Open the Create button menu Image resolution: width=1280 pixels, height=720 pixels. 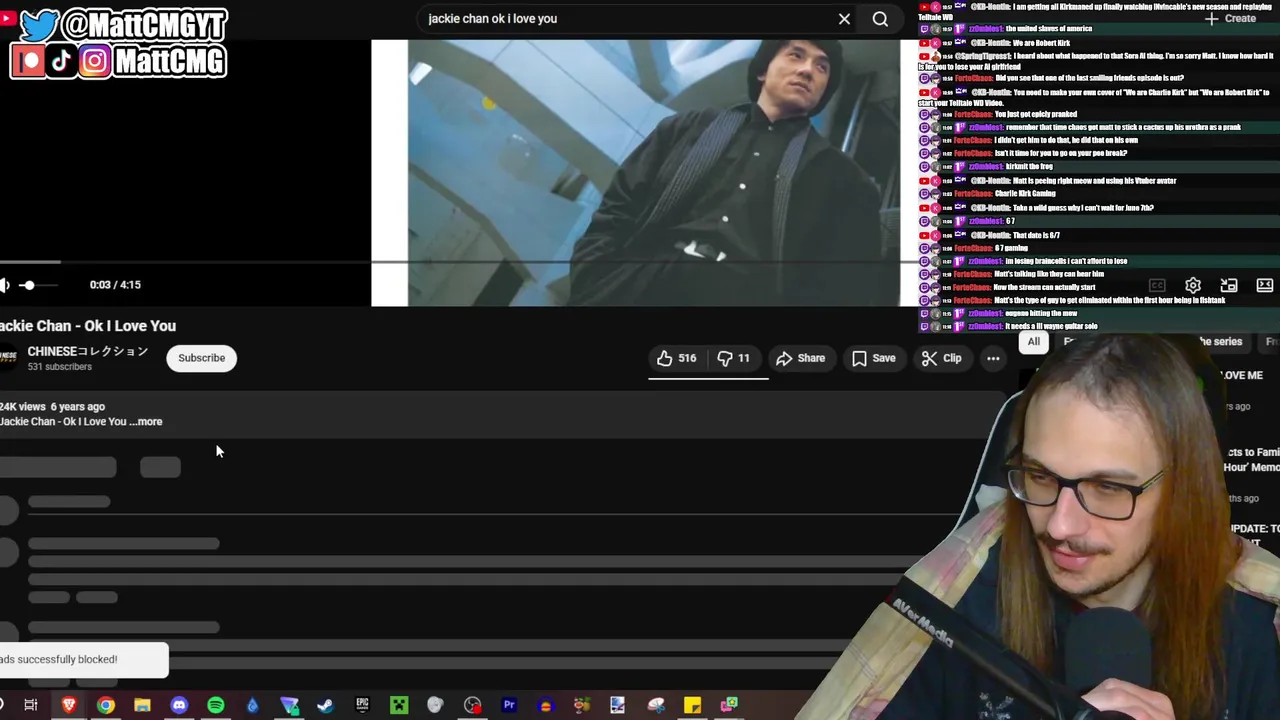(x=1230, y=18)
